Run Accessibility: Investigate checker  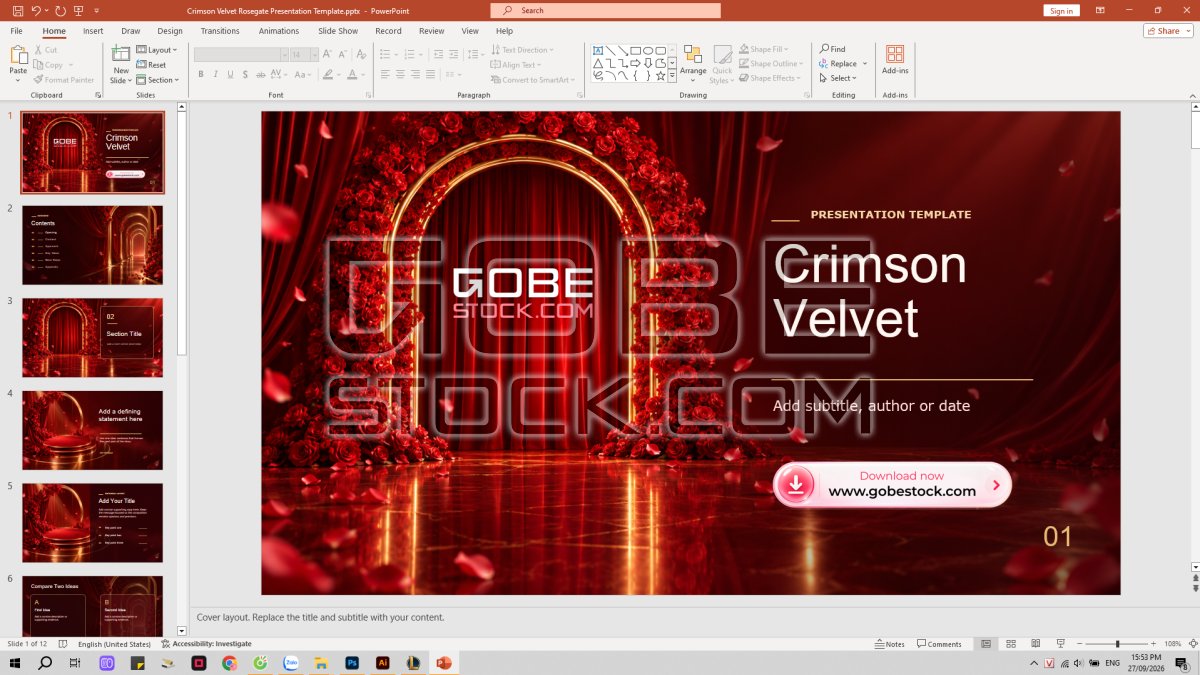tap(206, 644)
